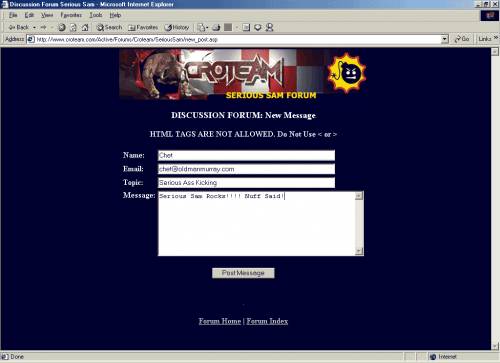The width and height of the screenshot is (500, 363).
Task: Expand the Links toolbar chevron
Action: point(496,38)
